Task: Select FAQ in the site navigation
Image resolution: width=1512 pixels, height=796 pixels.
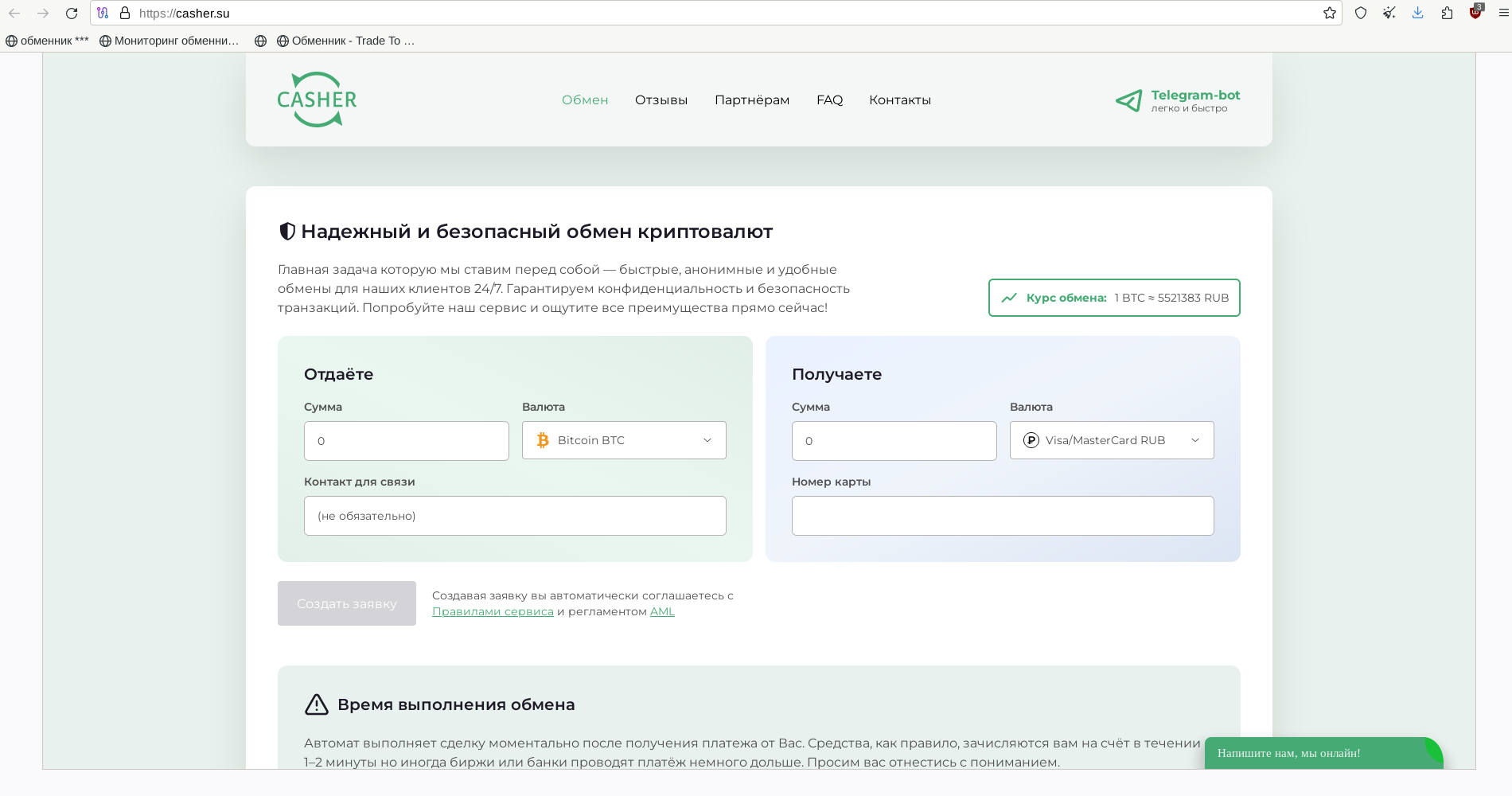Action: pos(829,100)
